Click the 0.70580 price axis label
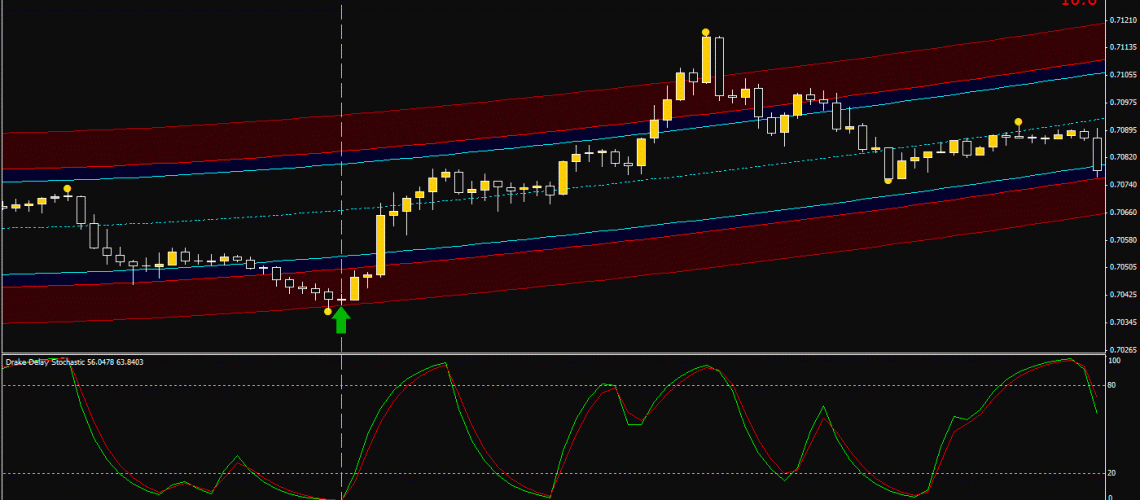 pos(1124,240)
